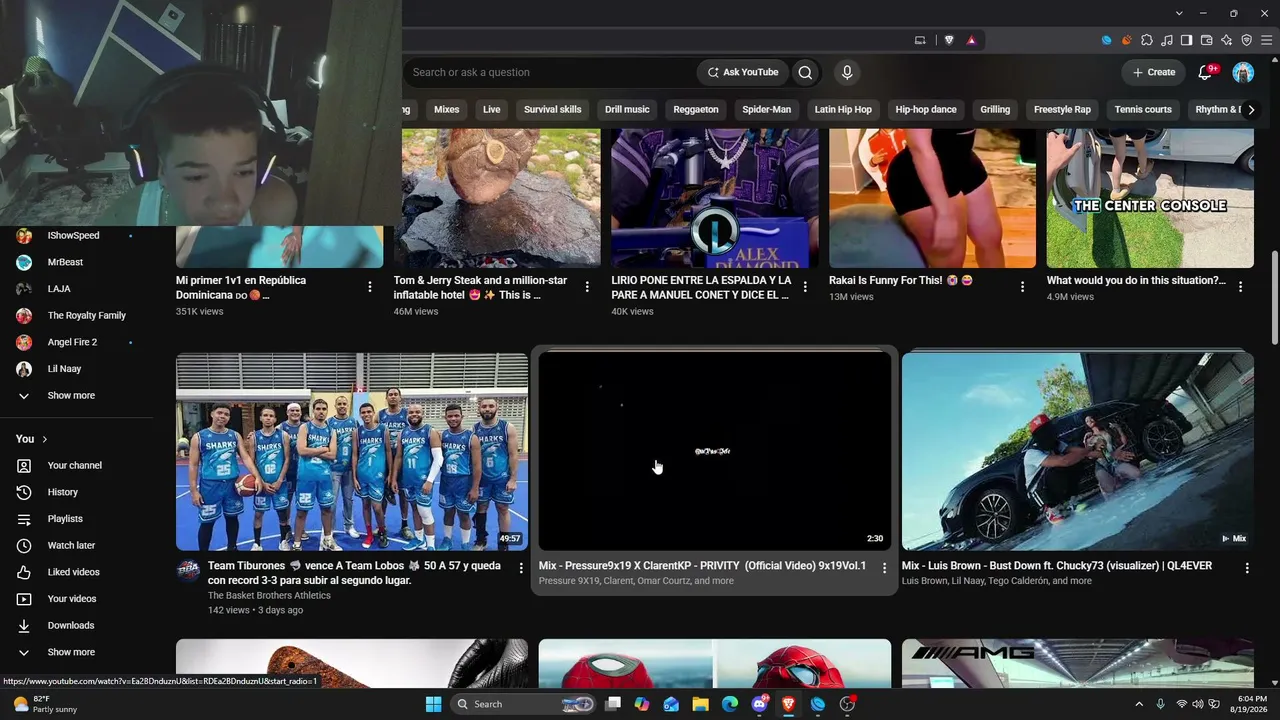Screen dimensions: 1280x720
Task: Click the YouTube search input field
Action: (550, 72)
